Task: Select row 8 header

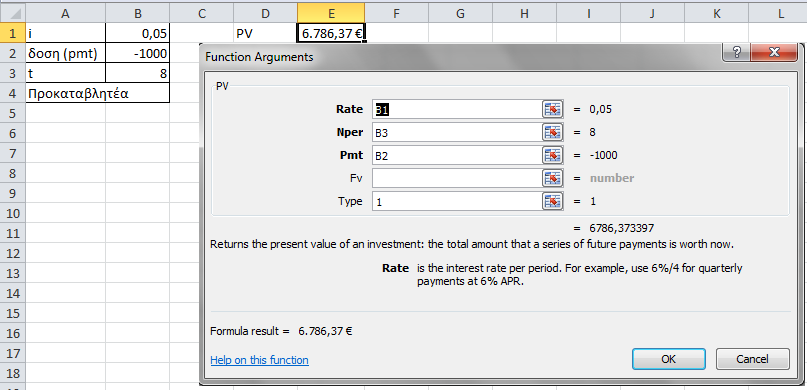Action: pos(13,173)
